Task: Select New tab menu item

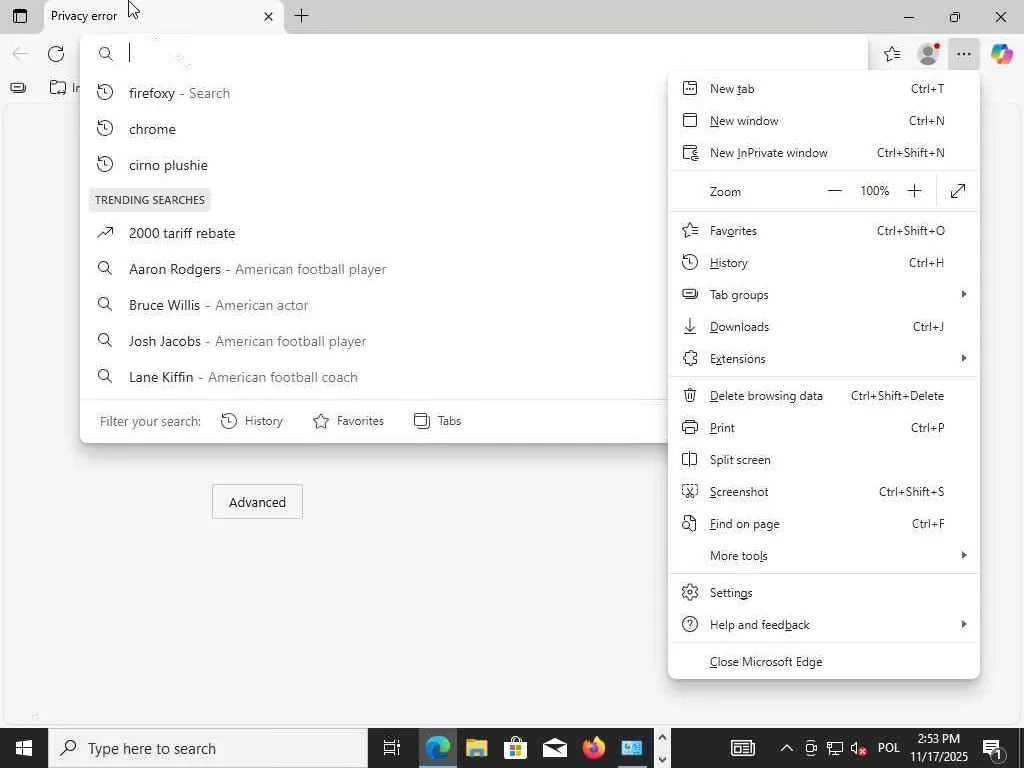Action: coord(824,89)
